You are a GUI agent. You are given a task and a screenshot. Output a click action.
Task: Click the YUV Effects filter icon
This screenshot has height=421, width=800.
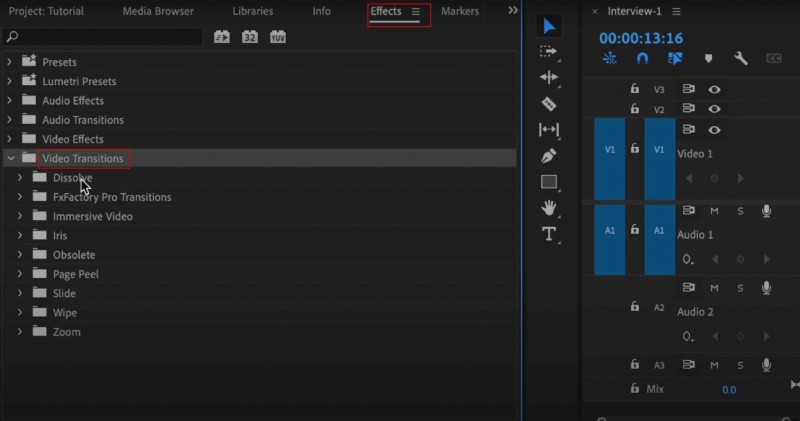(x=278, y=37)
